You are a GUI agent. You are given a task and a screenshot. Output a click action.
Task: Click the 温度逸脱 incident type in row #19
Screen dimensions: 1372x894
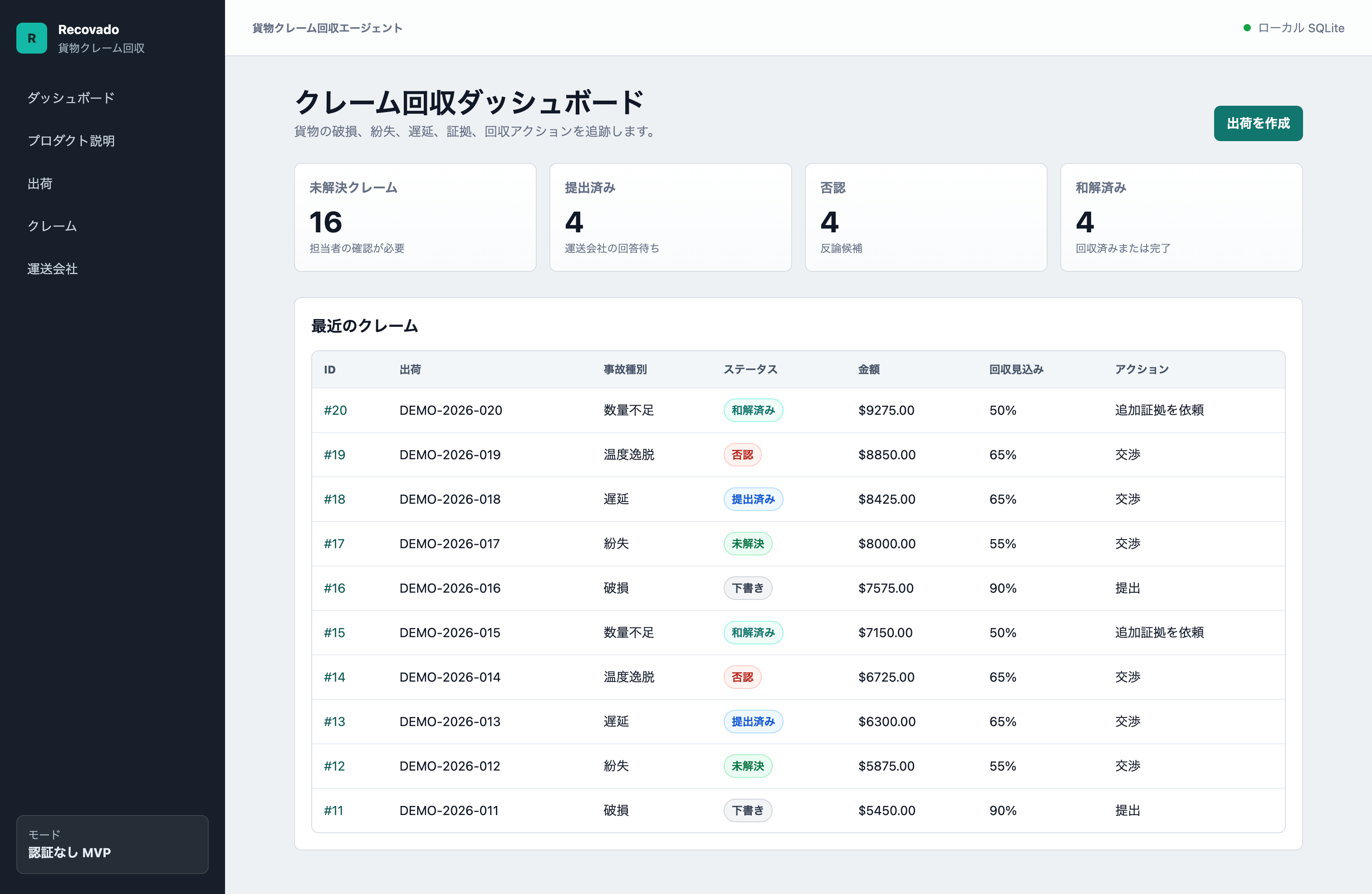point(628,455)
